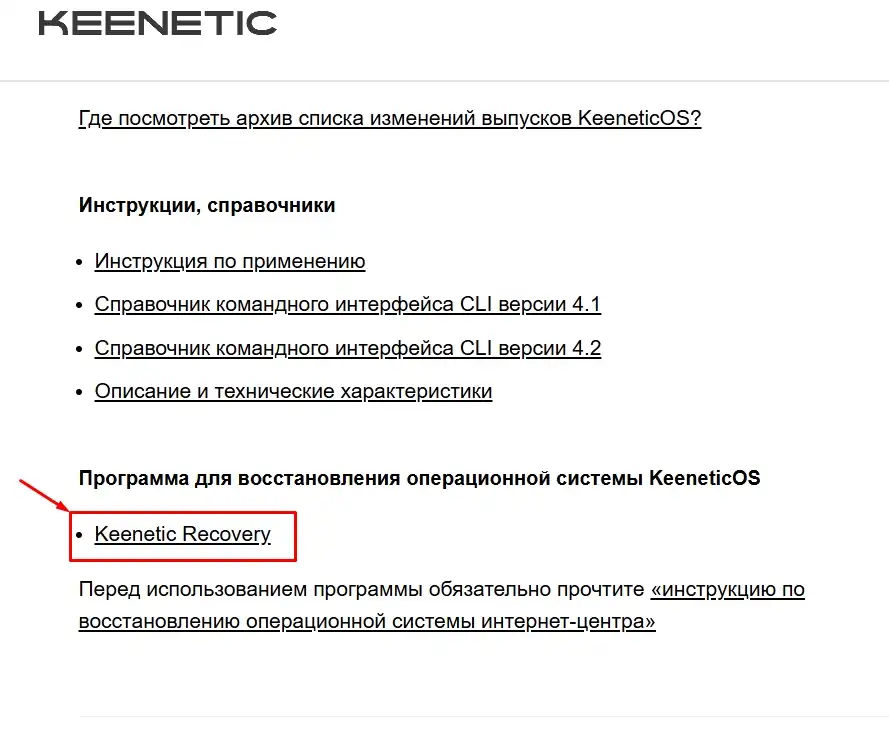The width and height of the screenshot is (889, 731).
Task: Open the KeeneticOS changelog archive link
Action: [389, 117]
